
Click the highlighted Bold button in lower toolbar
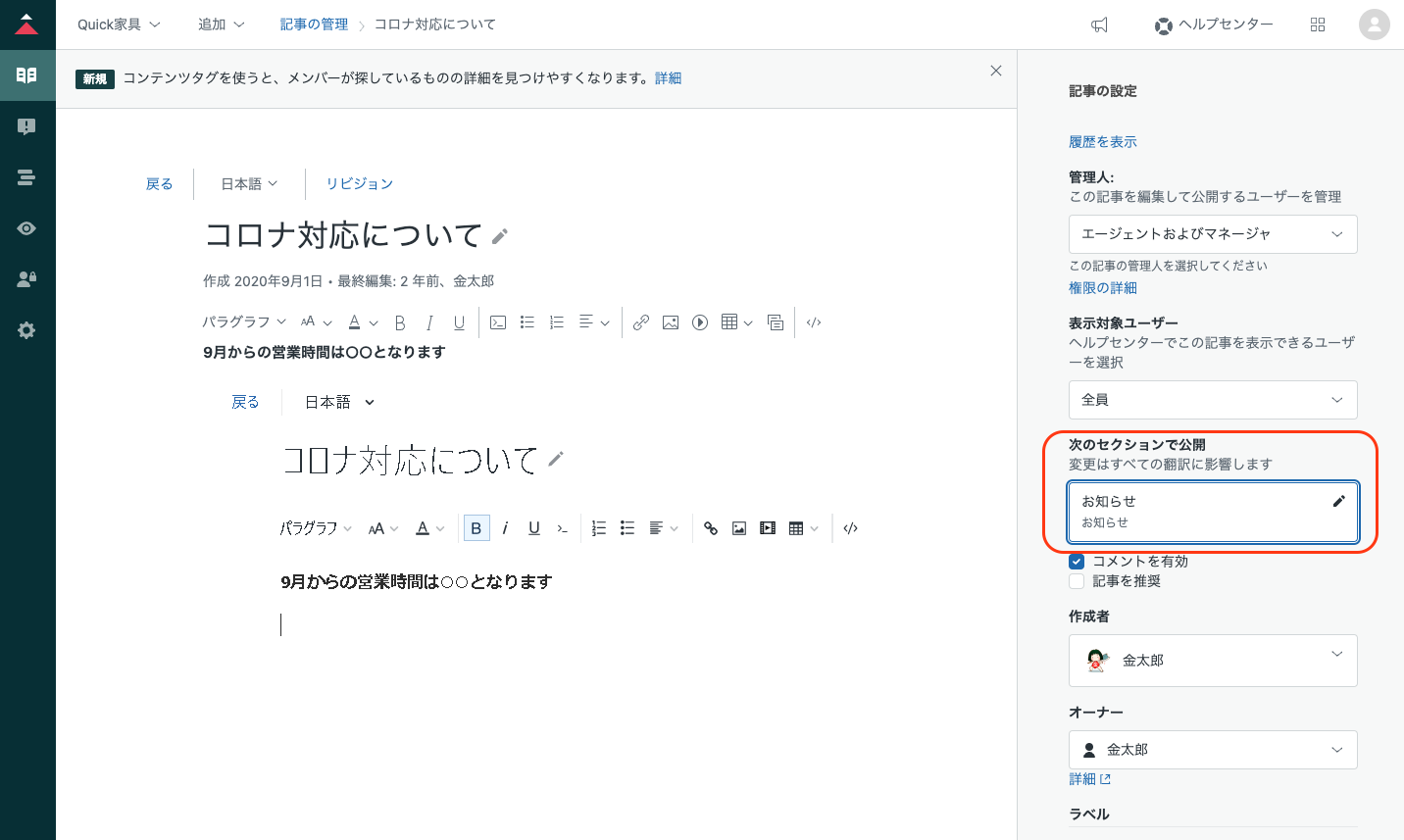coord(476,528)
